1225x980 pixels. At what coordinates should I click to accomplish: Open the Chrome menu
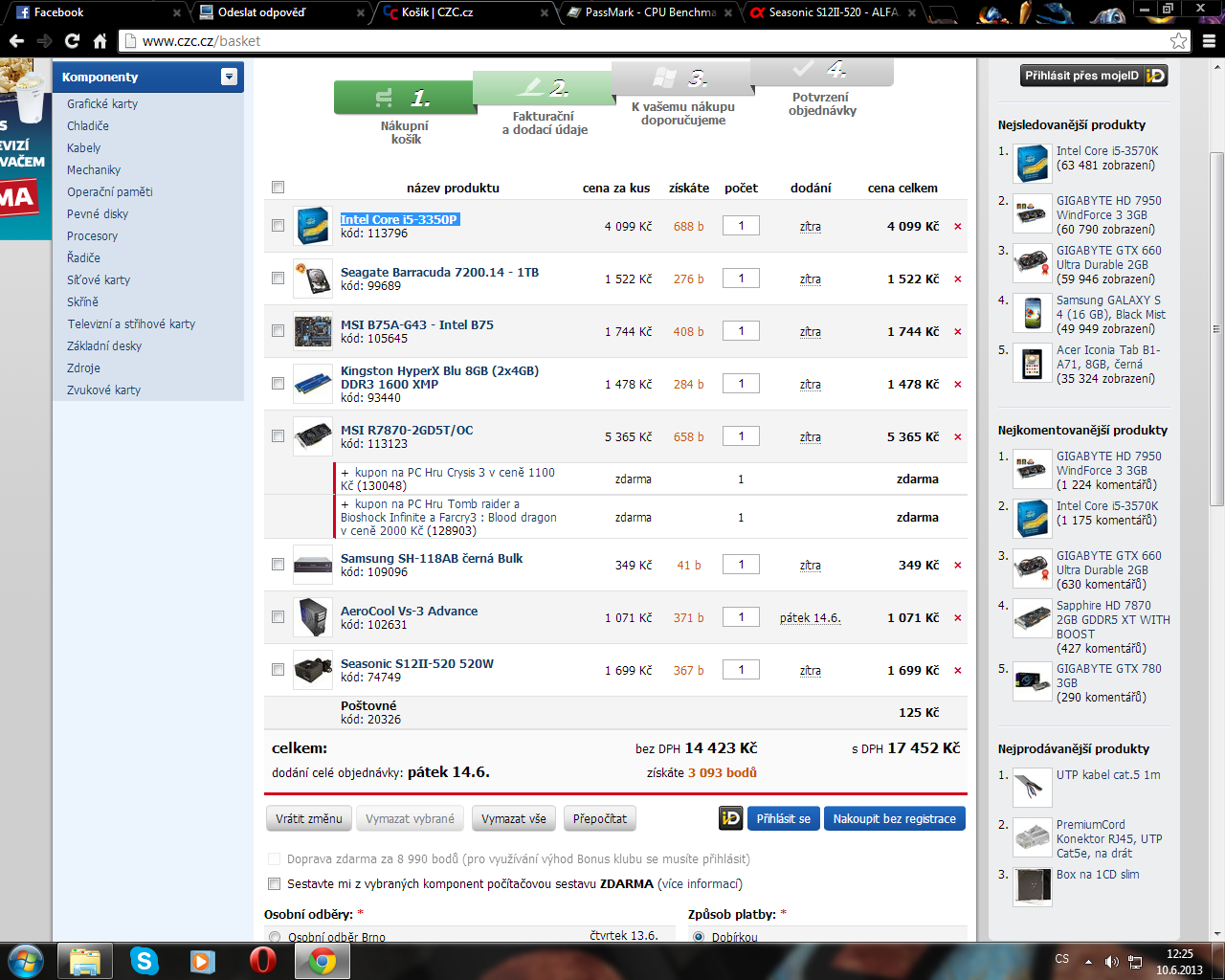click(x=1209, y=41)
